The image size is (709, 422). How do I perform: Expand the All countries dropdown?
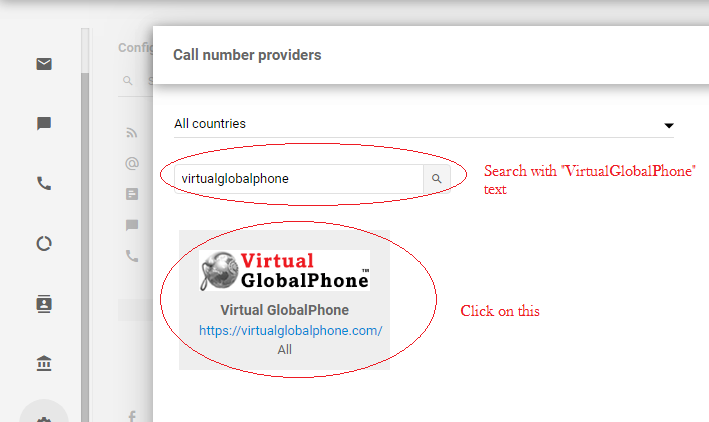tap(424, 124)
